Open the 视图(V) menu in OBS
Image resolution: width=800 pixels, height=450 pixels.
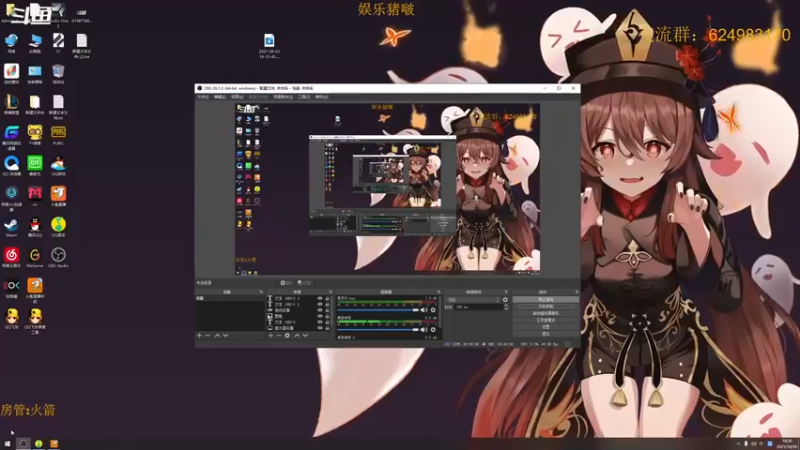point(237,96)
